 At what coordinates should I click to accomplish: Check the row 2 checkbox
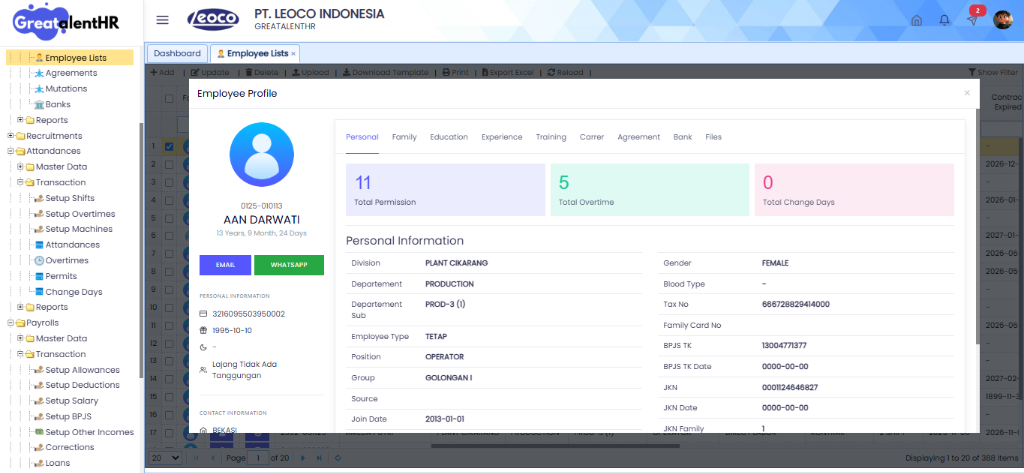[x=169, y=165]
